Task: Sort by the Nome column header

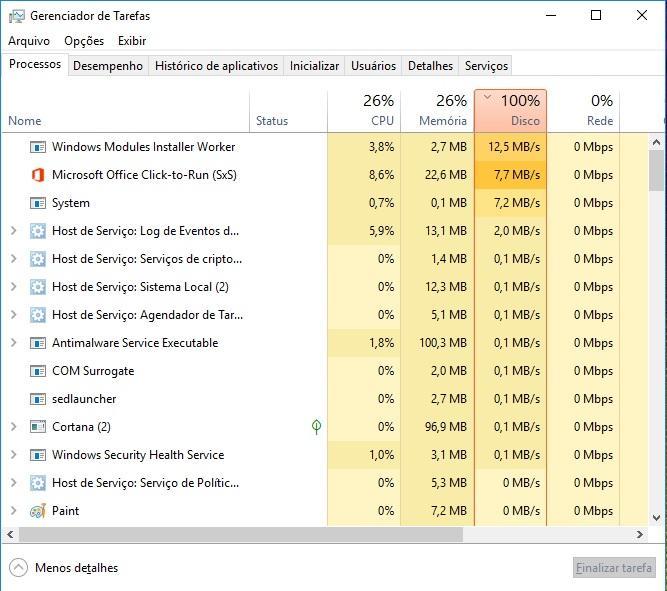Action: click(126, 111)
